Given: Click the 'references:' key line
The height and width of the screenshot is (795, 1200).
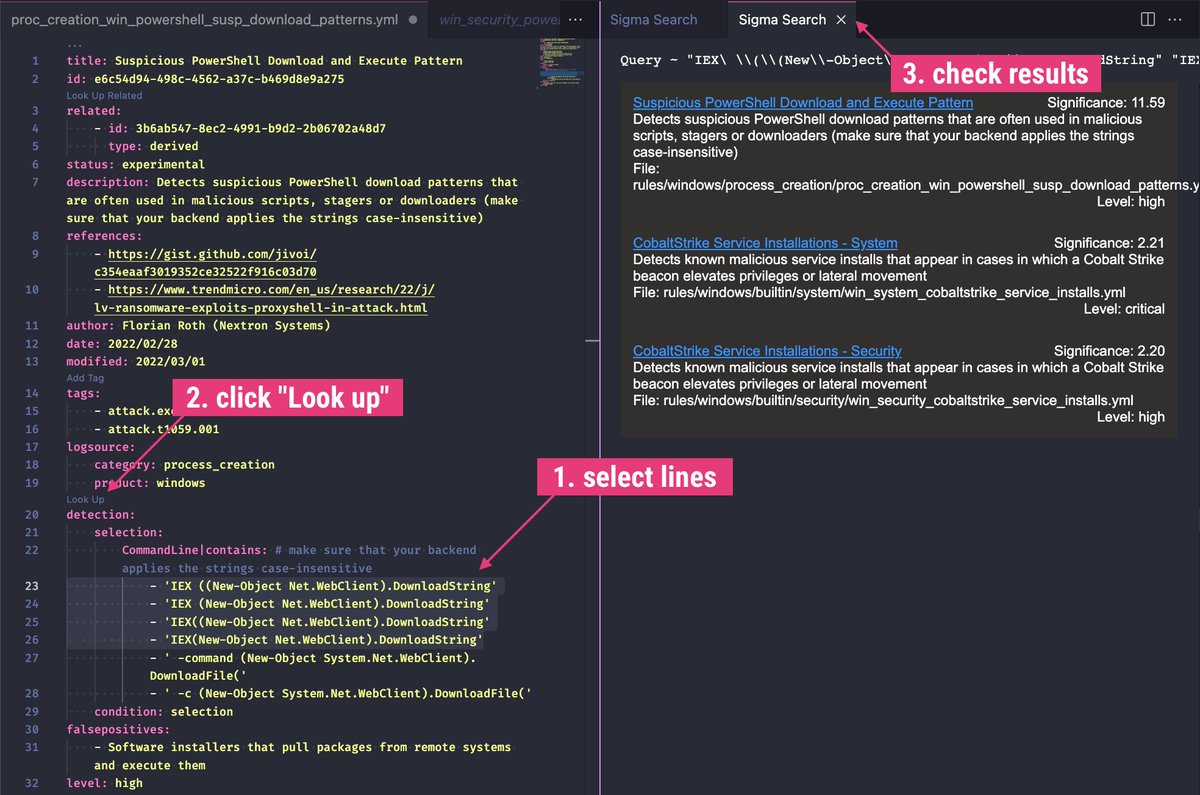Looking at the screenshot, I should (x=104, y=236).
